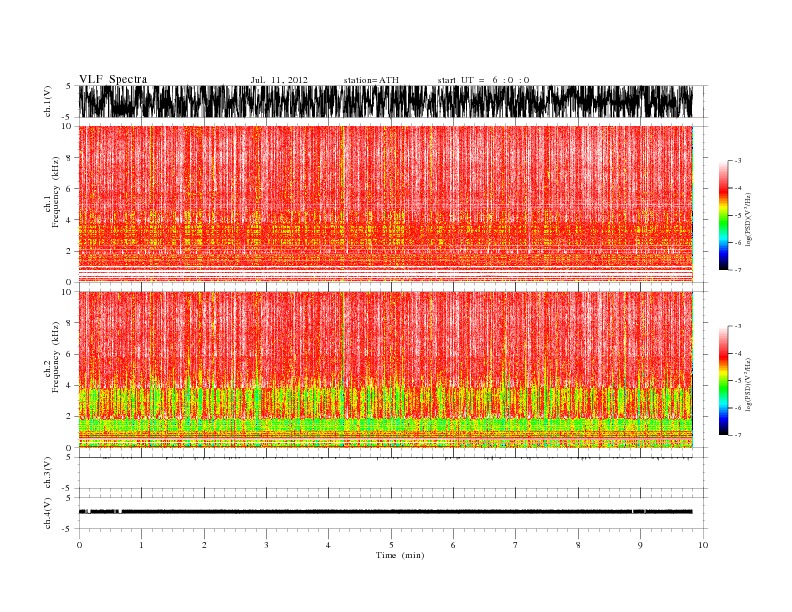
Task: Click the "ch.3(V)" axis label
Action: coord(48,473)
